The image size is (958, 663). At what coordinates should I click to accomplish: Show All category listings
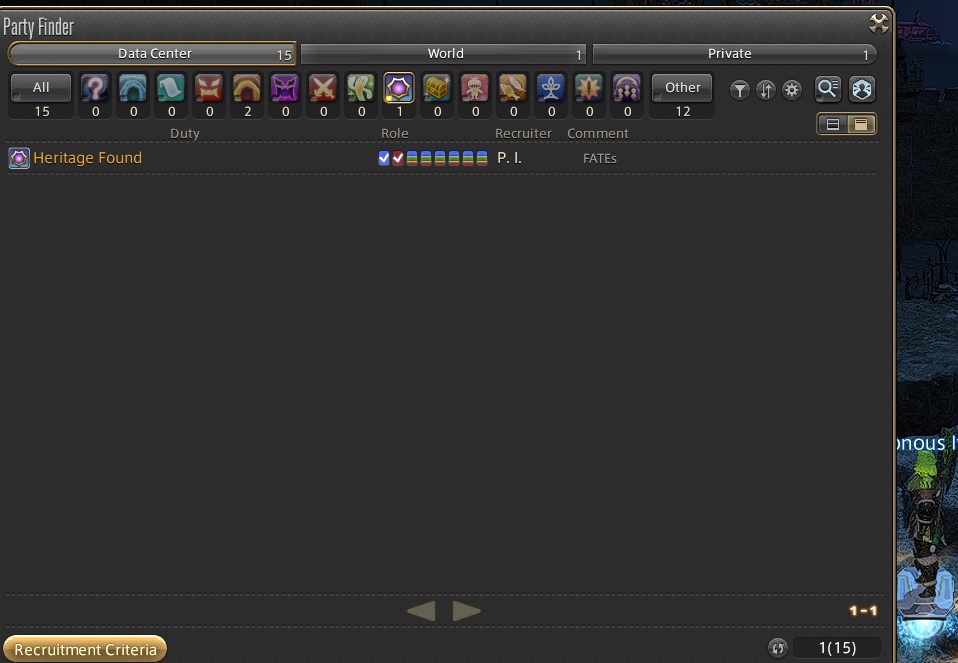tap(41, 88)
